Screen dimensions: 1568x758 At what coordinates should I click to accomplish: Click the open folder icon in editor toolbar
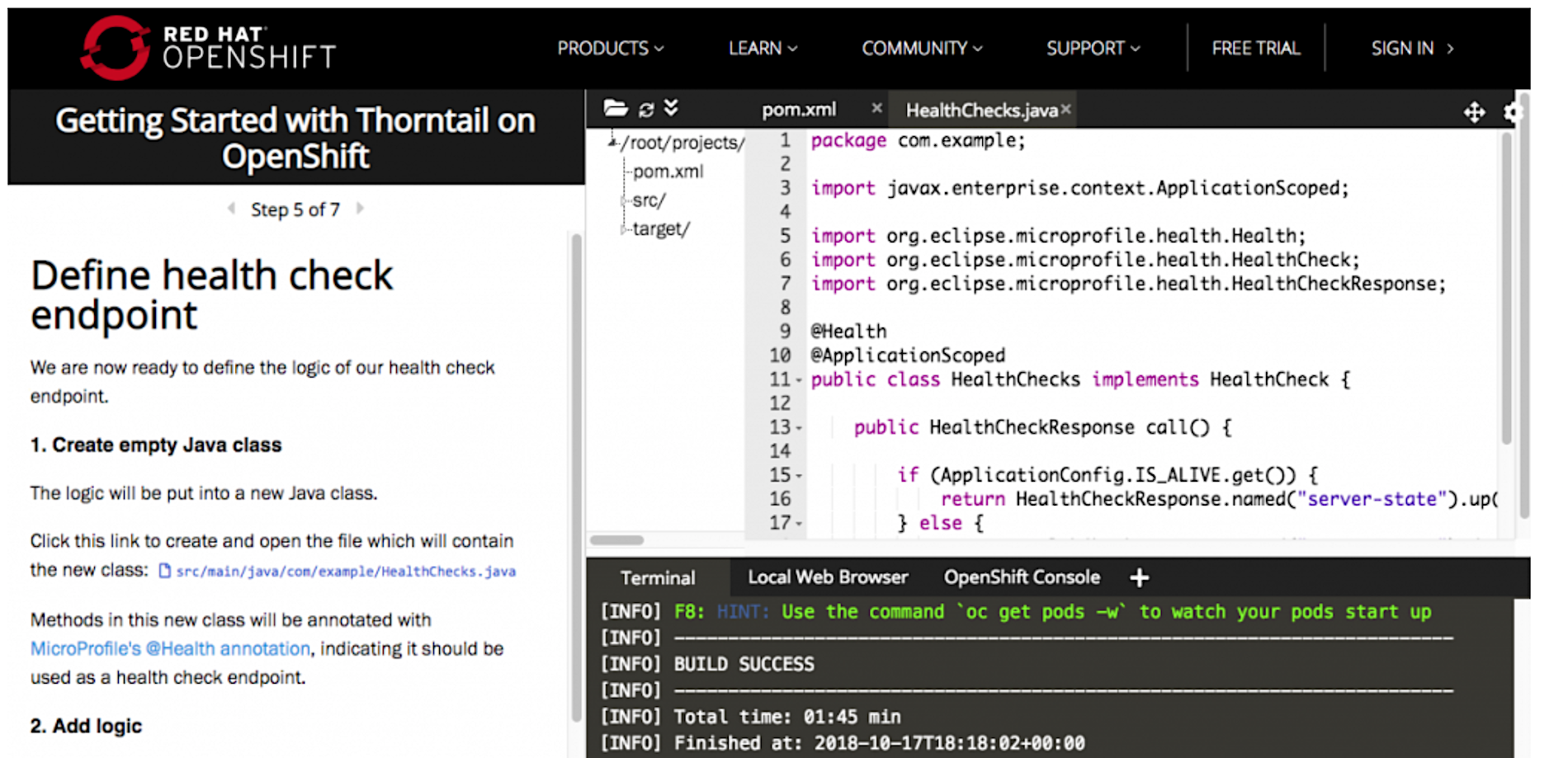click(x=615, y=108)
